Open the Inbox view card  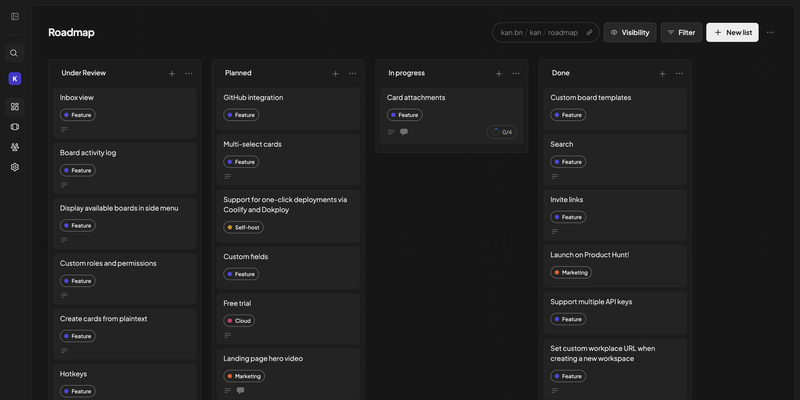click(124, 113)
